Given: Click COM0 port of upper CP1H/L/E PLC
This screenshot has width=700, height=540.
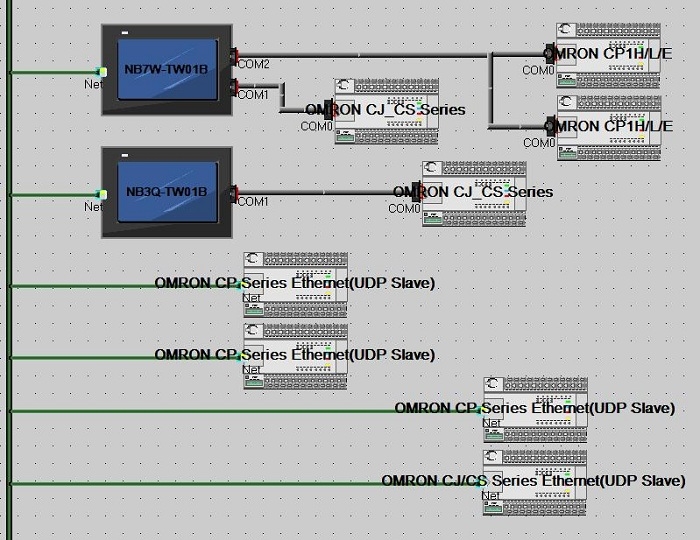Looking at the screenshot, I should pyautogui.click(x=550, y=54).
